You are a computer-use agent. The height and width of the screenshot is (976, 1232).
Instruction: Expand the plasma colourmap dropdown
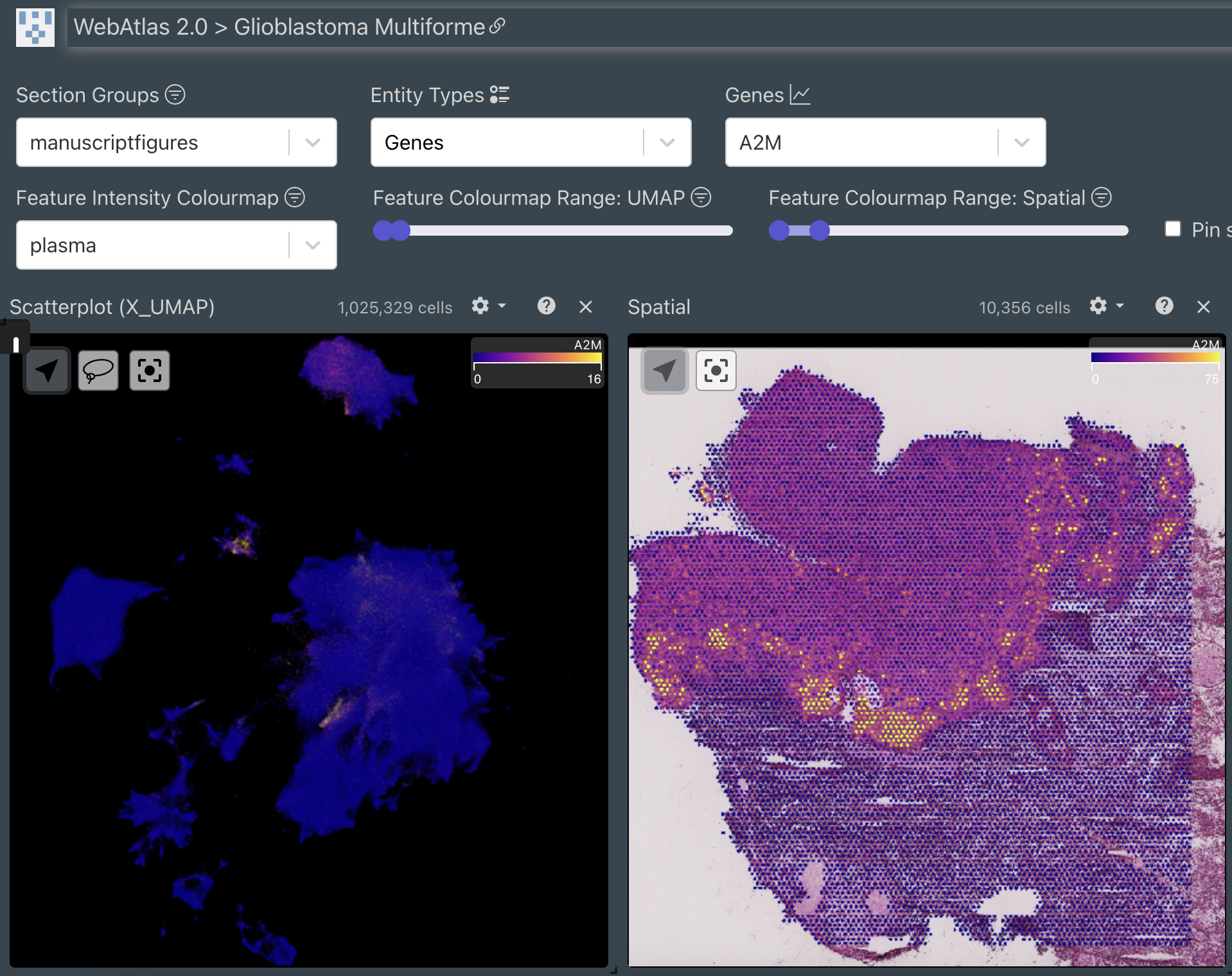(313, 245)
